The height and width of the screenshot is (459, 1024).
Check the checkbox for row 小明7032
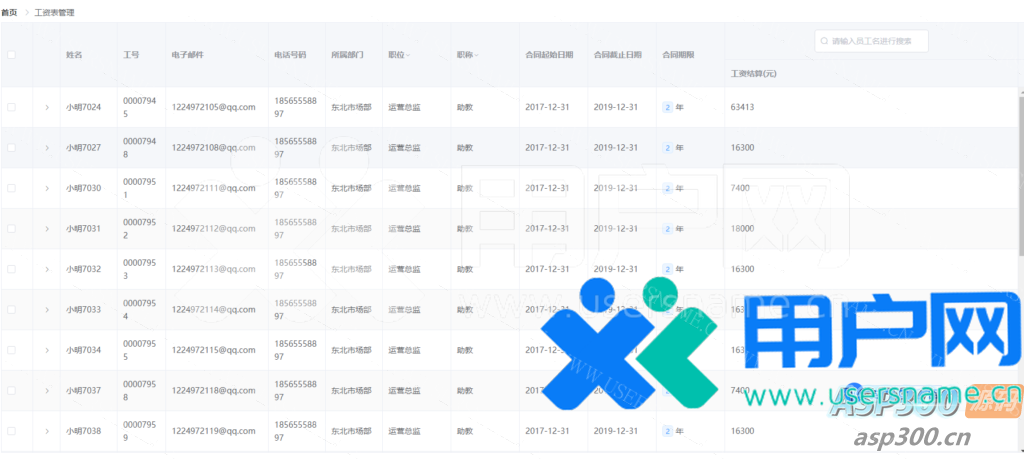11,269
